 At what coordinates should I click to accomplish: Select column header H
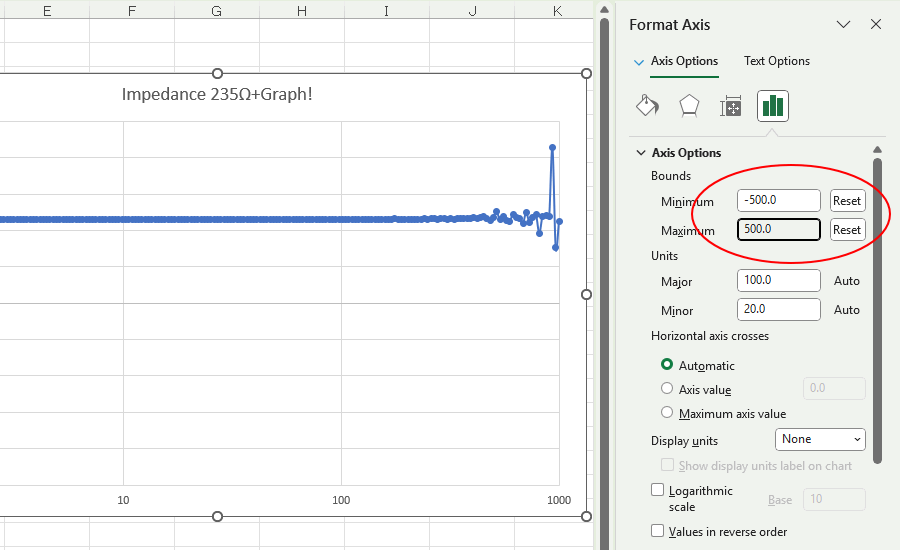tap(302, 10)
